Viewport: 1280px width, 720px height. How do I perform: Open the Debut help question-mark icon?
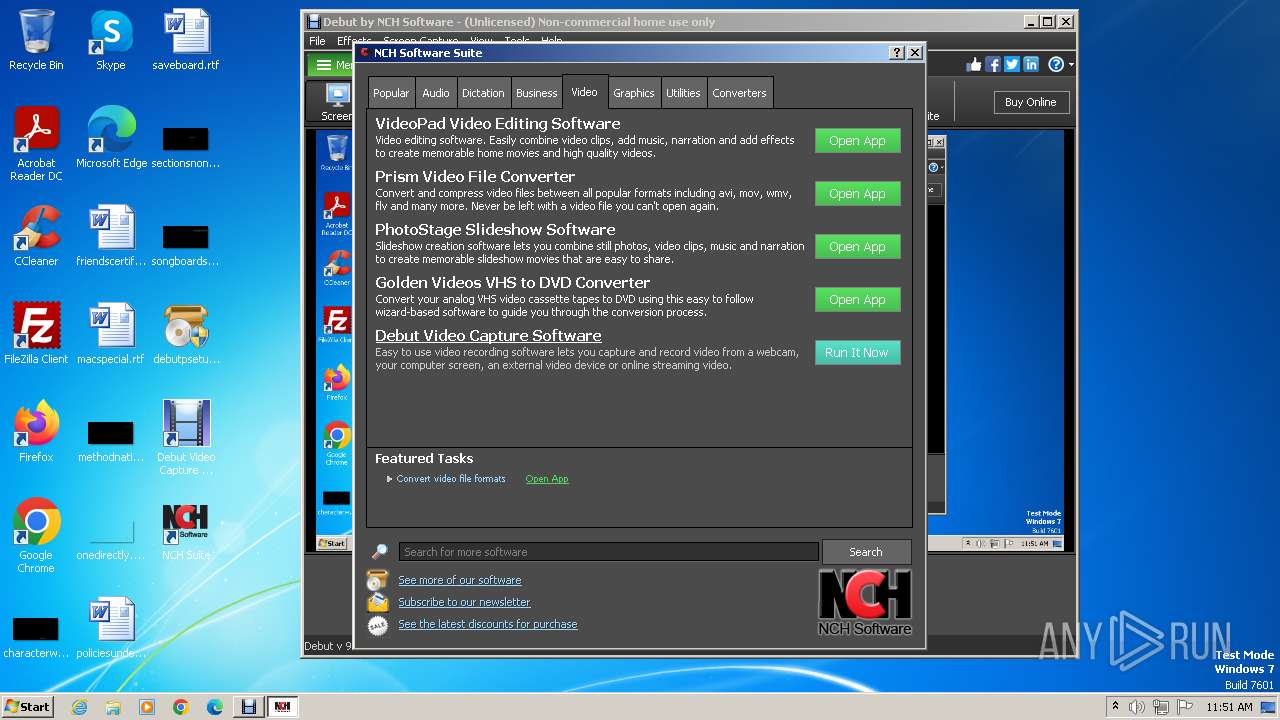click(x=1056, y=64)
